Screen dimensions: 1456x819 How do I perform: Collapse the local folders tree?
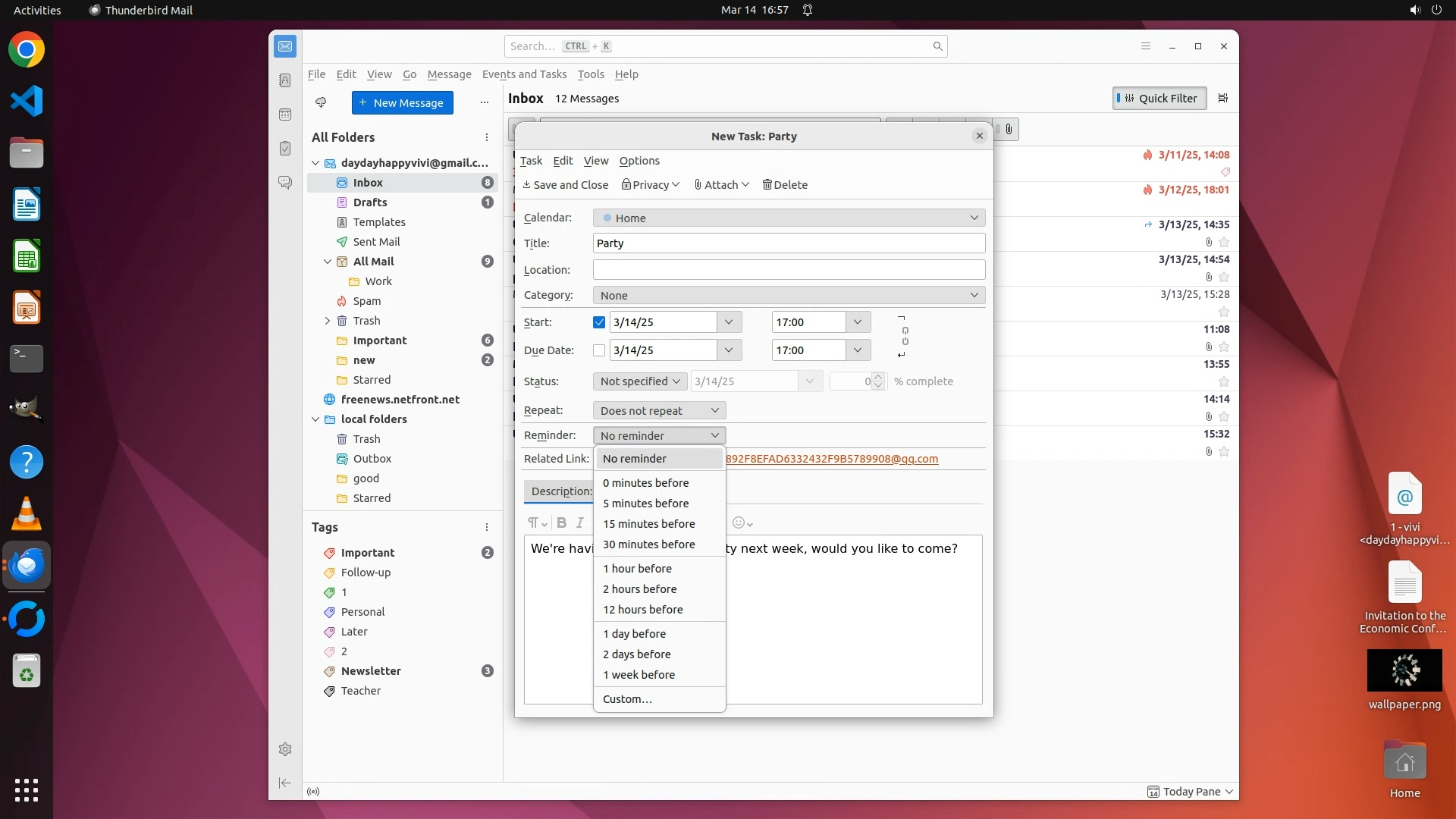coord(315,419)
